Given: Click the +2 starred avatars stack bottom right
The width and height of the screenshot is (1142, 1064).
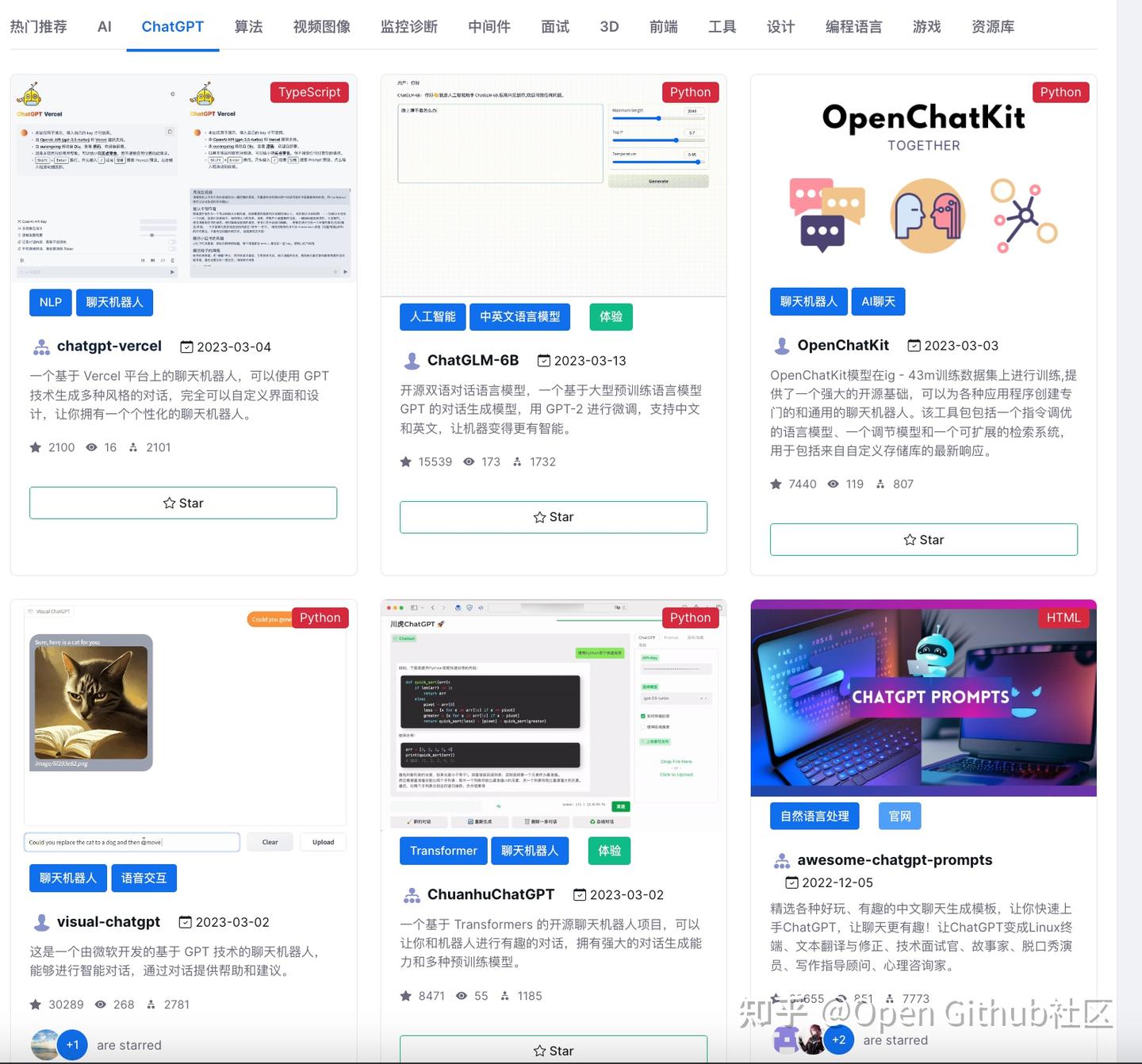Looking at the screenshot, I should [839, 1039].
